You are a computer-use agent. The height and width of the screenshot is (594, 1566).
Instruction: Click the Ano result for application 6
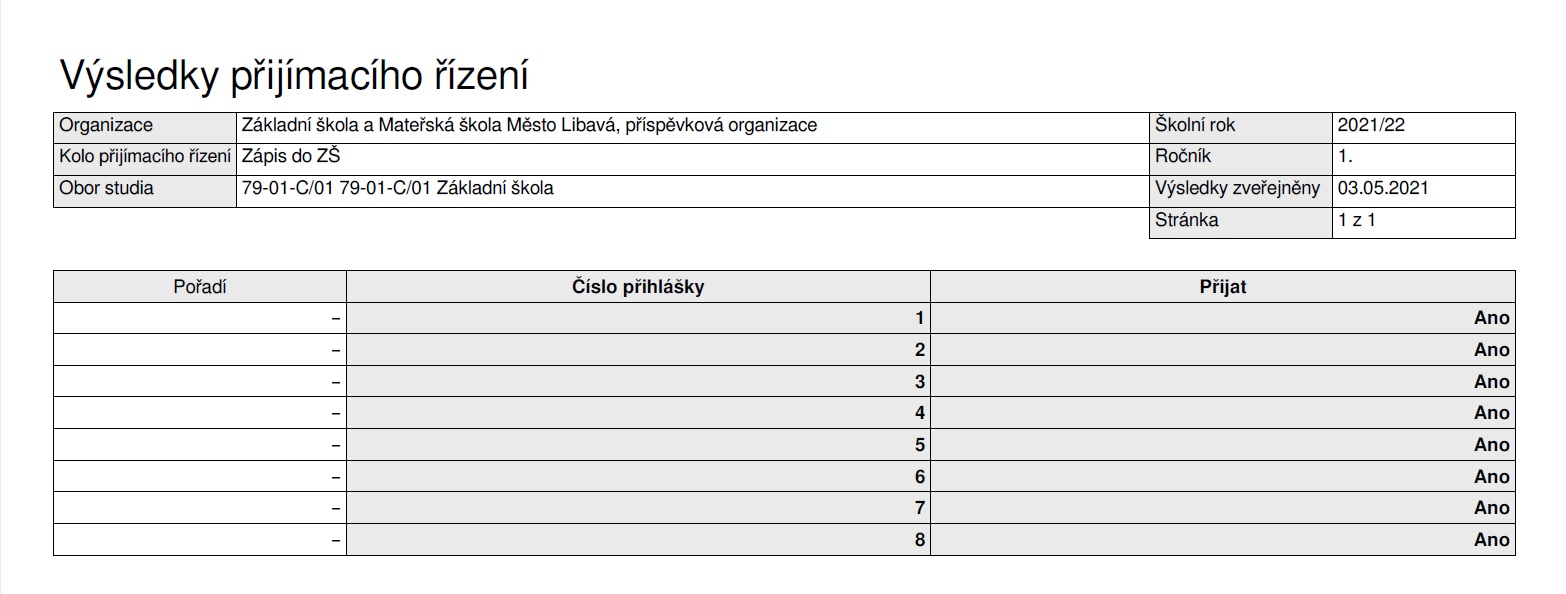1491,476
